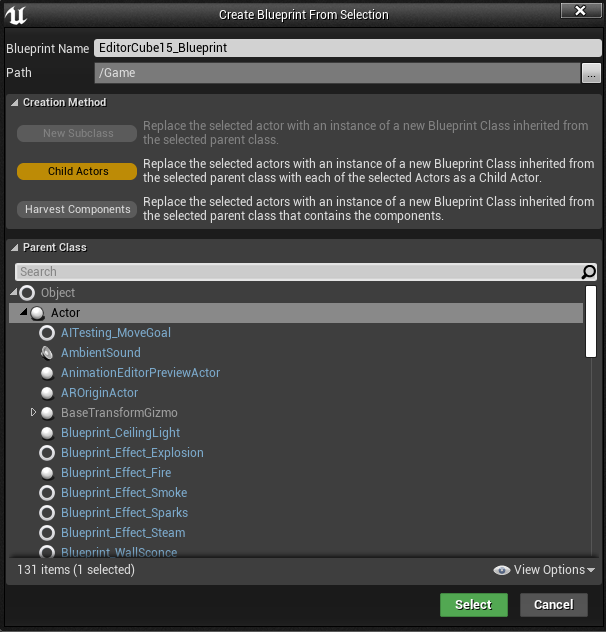Click the /Game path field

(337, 73)
